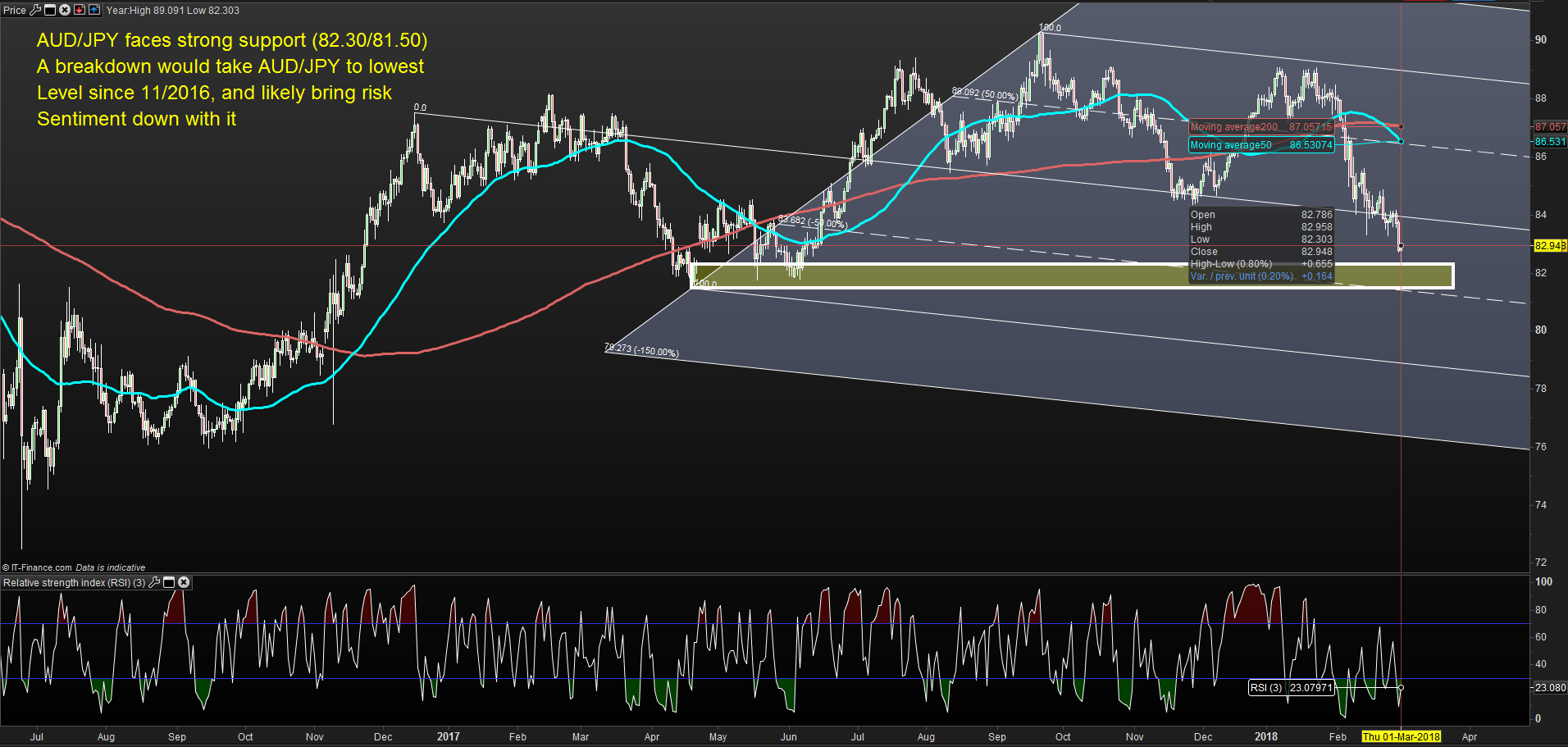Click the 23.080 RSI axis value tag
The image size is (1568, 747).
1550,688
